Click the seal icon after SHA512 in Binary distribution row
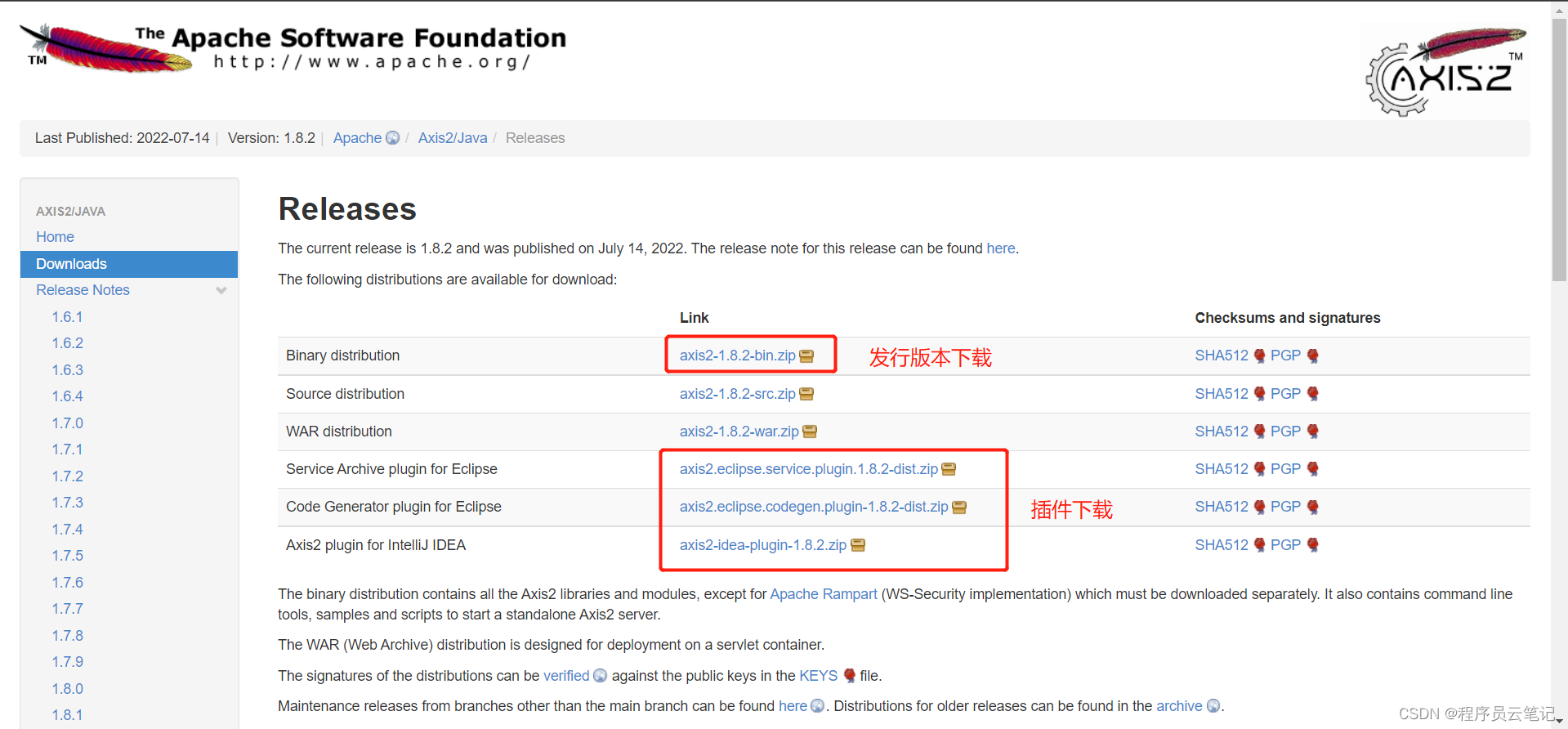The width and height of the screenshot is (1568, 729). tap(1259, 356)
